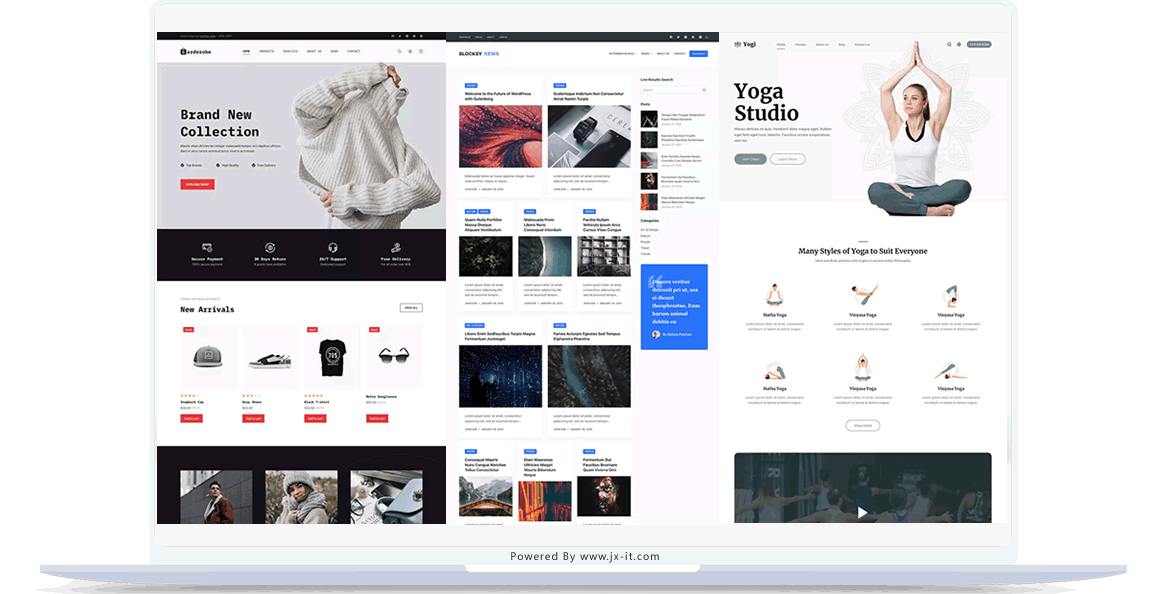1175x594 pixels.
Task: Click the search magnifier in Yogi header
Action: tap(948, 44)
